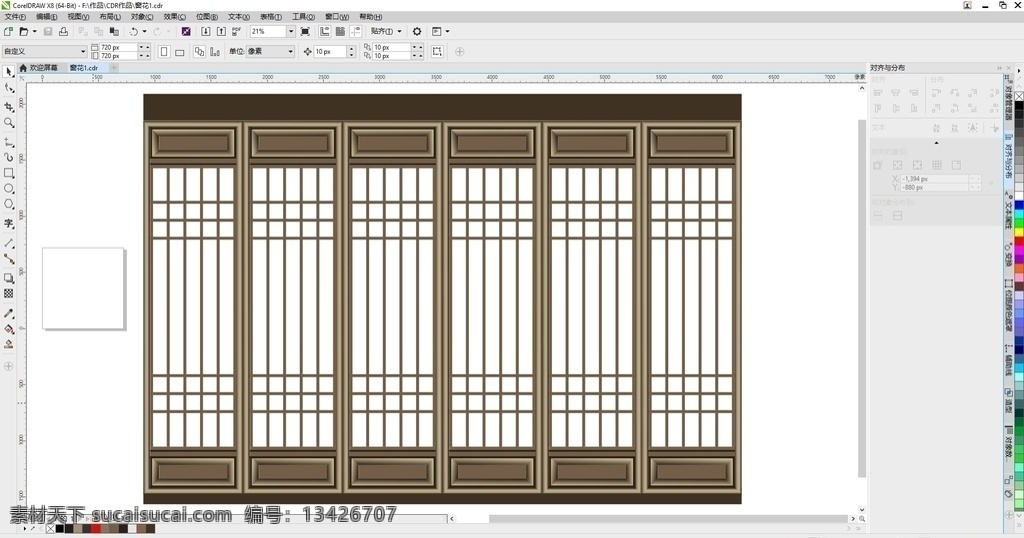Select the Parallel Dimension tool

[8, 243]
